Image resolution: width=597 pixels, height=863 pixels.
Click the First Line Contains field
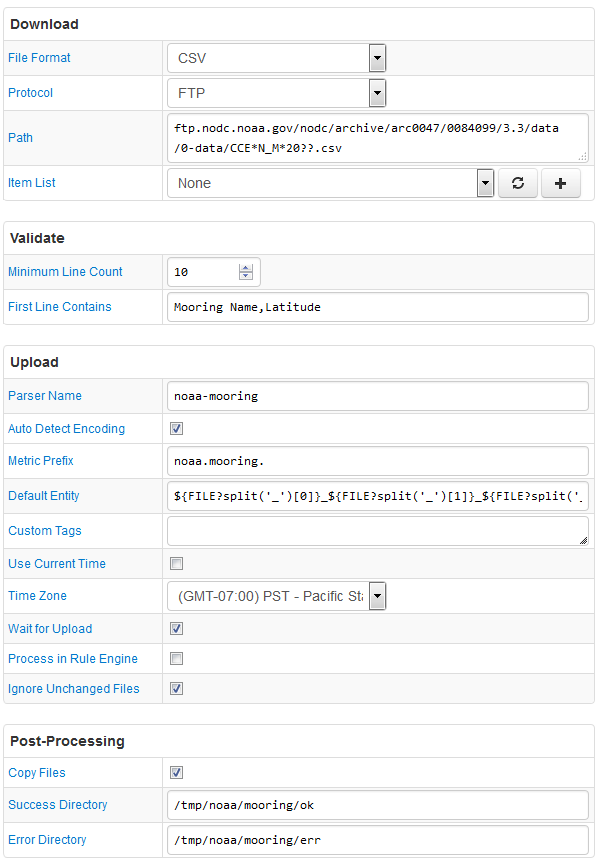pos(377,307)
